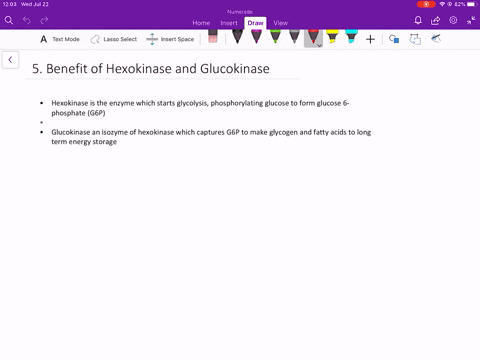The height and width of the screenshot is (360, 480).
Task: Open the Home tab
Action: click(201, 23)
